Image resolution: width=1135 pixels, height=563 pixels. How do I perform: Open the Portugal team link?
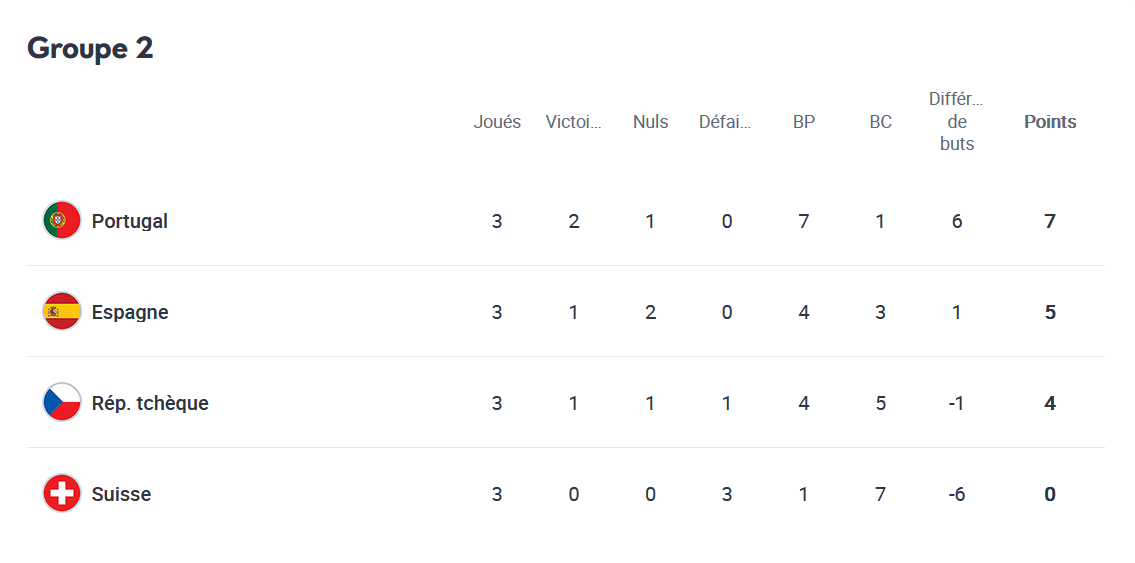coord(130,221)
